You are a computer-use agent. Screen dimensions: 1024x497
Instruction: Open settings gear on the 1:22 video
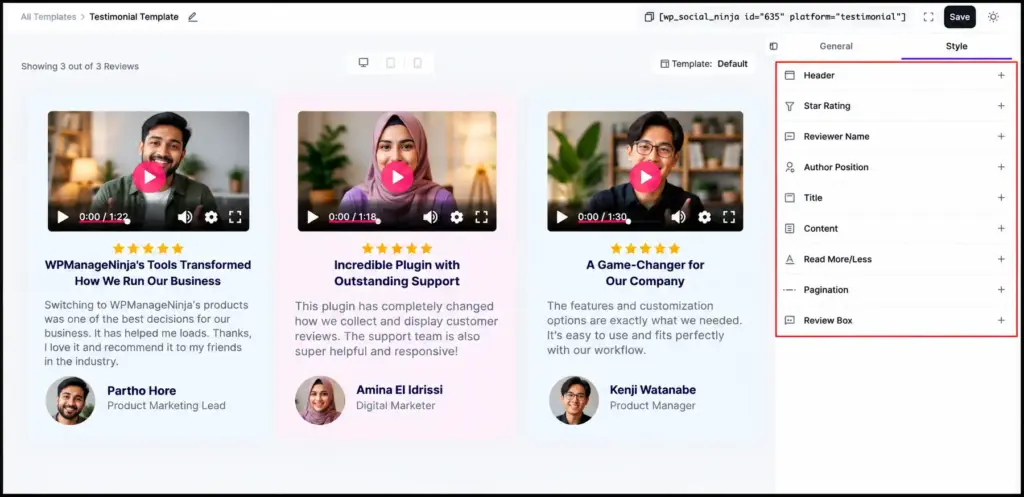211,217
